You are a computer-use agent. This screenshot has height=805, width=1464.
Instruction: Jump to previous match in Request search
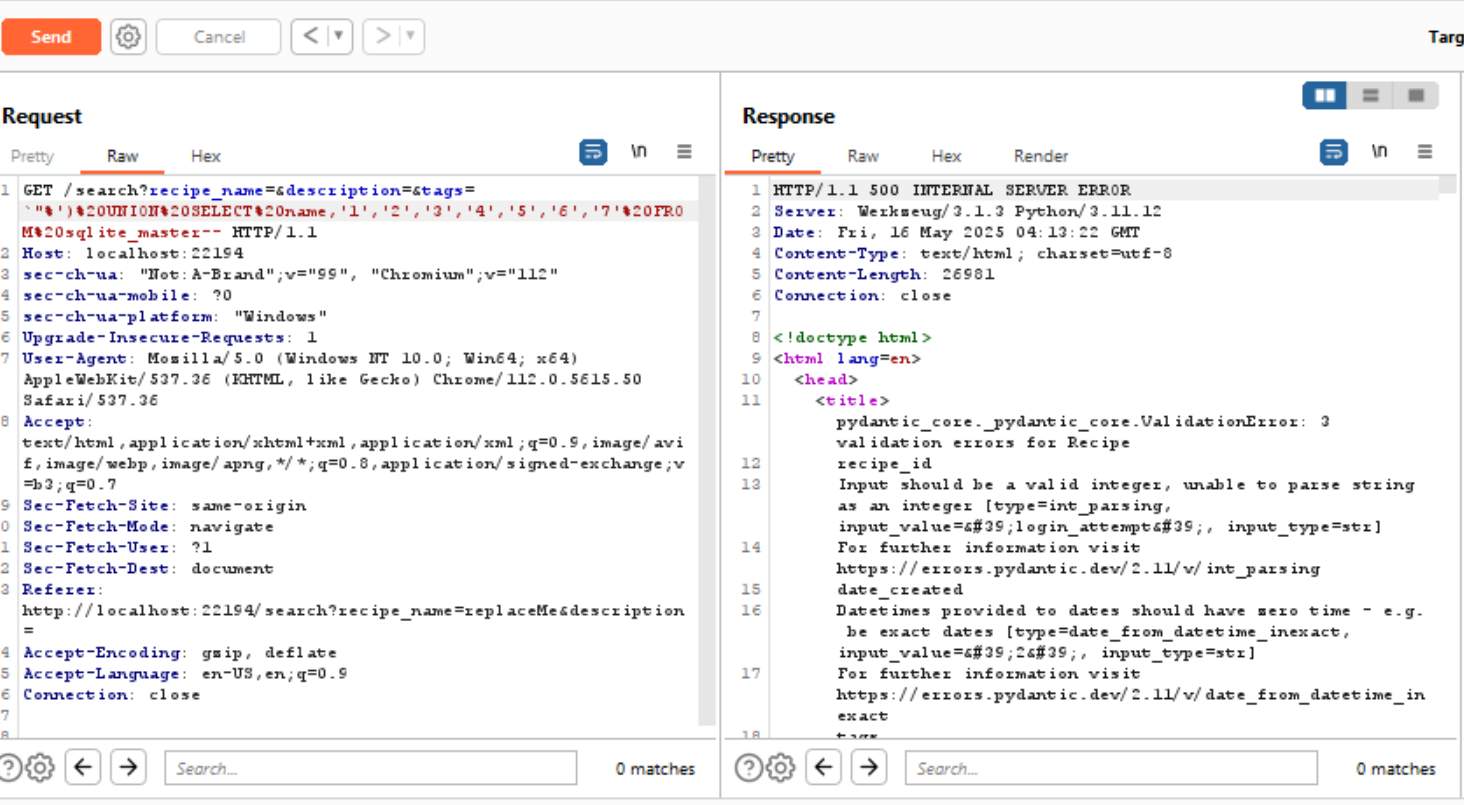(x=82, y=768)
